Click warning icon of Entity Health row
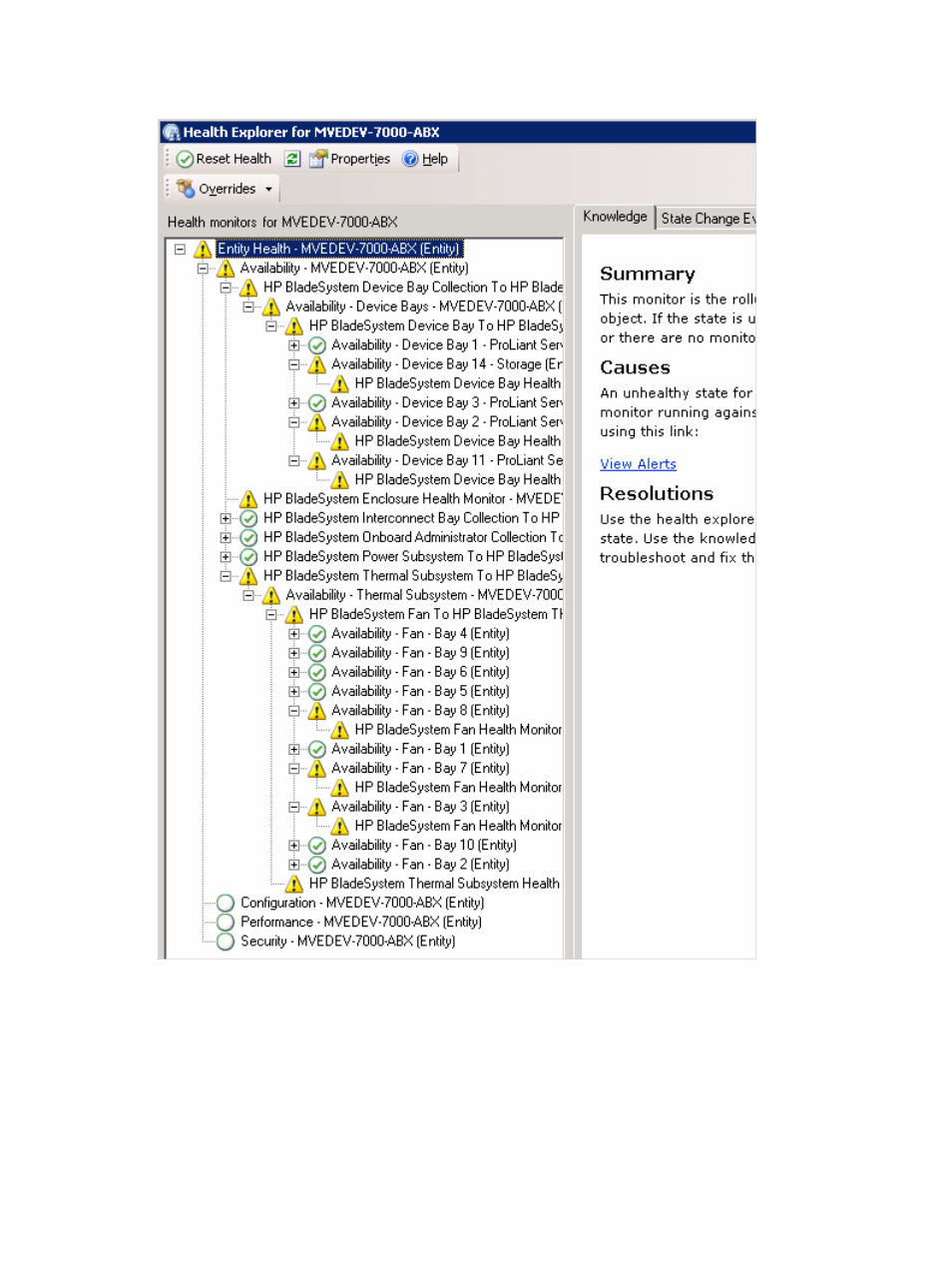Screen dimensions: 952x1268 [x=203, y=250]
